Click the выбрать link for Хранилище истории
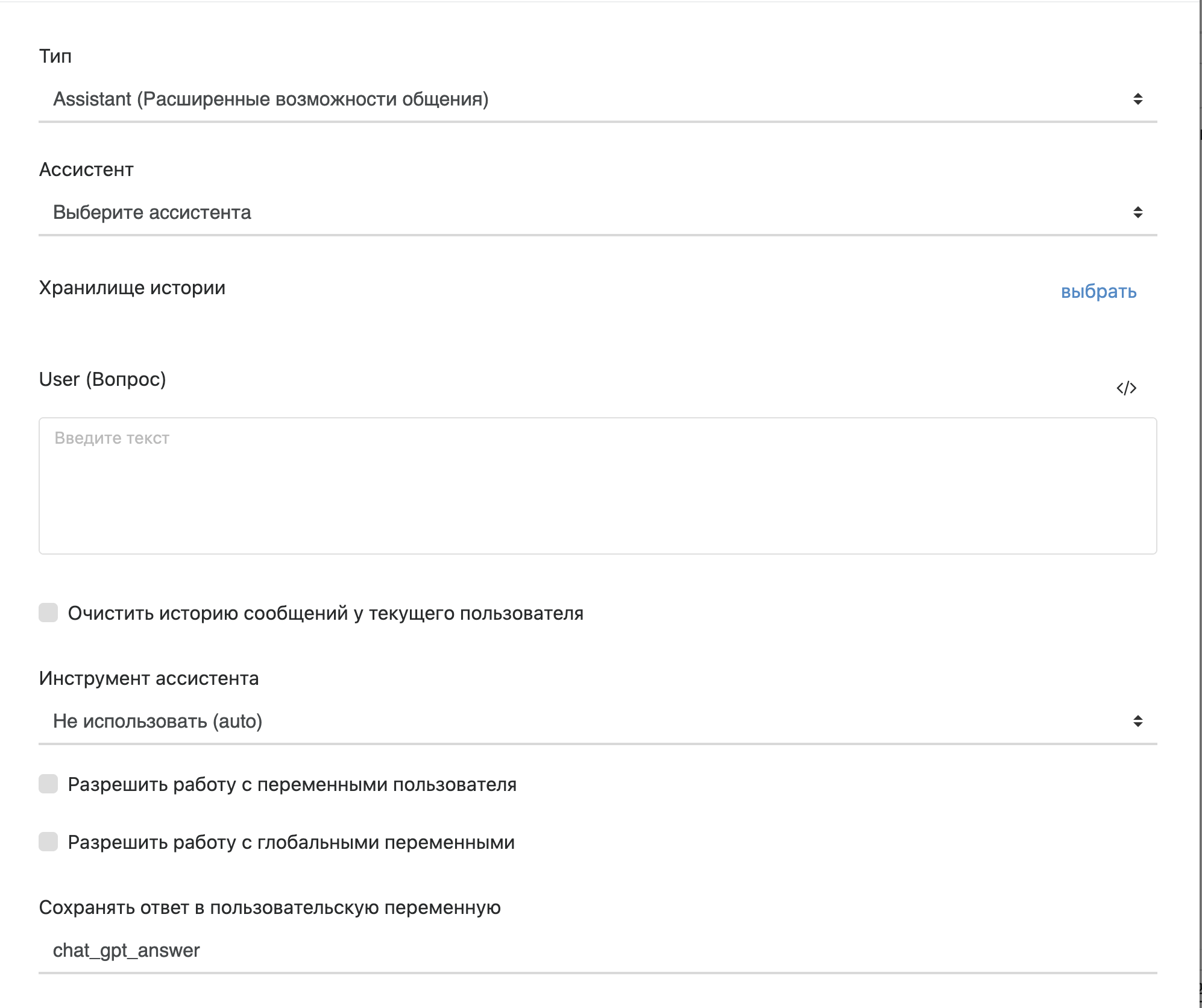This screenshot has width=1202, height=1008. coord(1098,292)
